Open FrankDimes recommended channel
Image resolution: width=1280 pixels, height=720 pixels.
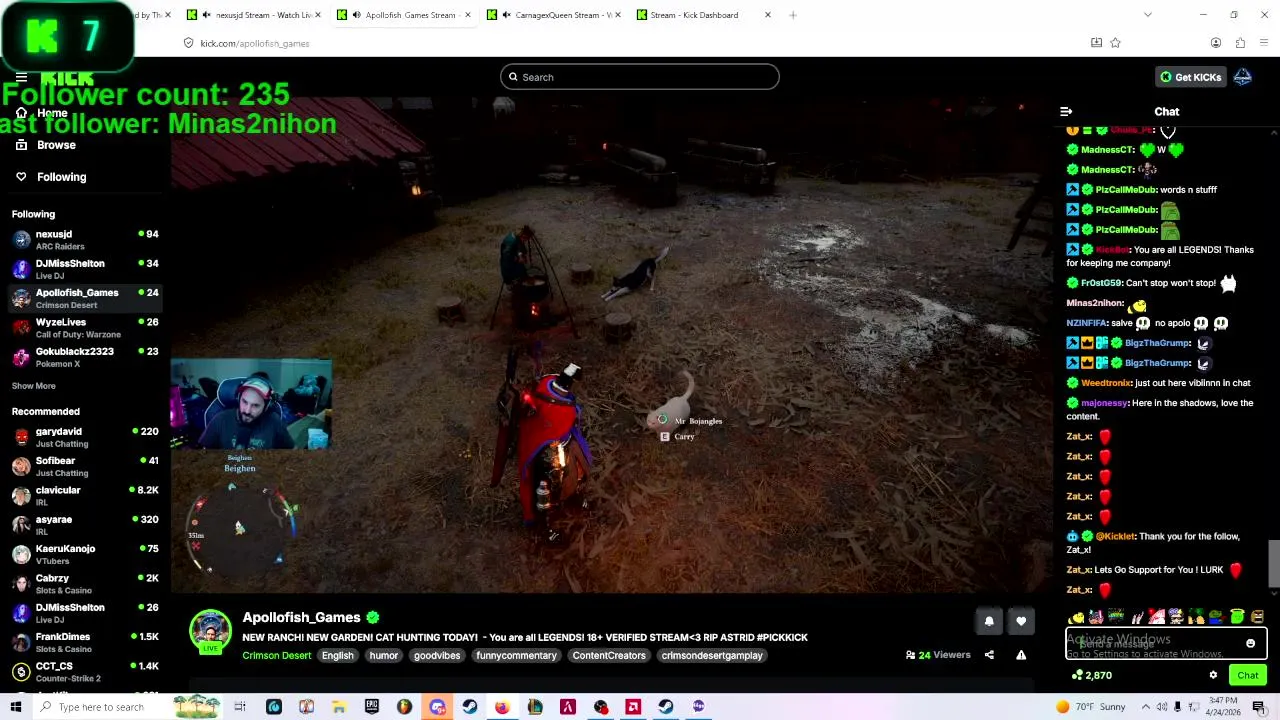click(85, 642)
